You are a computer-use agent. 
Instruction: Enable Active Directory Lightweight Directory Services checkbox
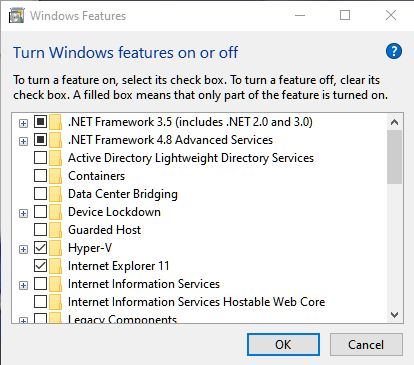(40, 158)
